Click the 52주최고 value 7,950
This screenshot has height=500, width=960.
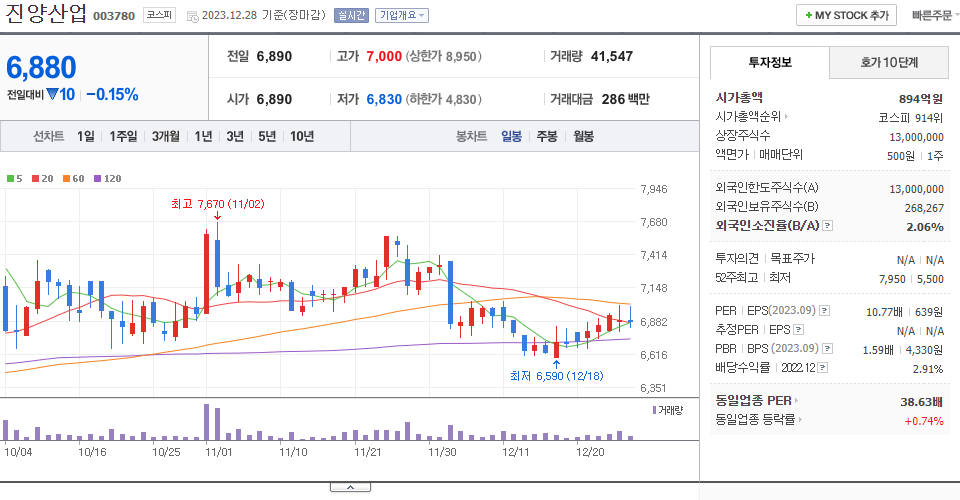point(892,279)
